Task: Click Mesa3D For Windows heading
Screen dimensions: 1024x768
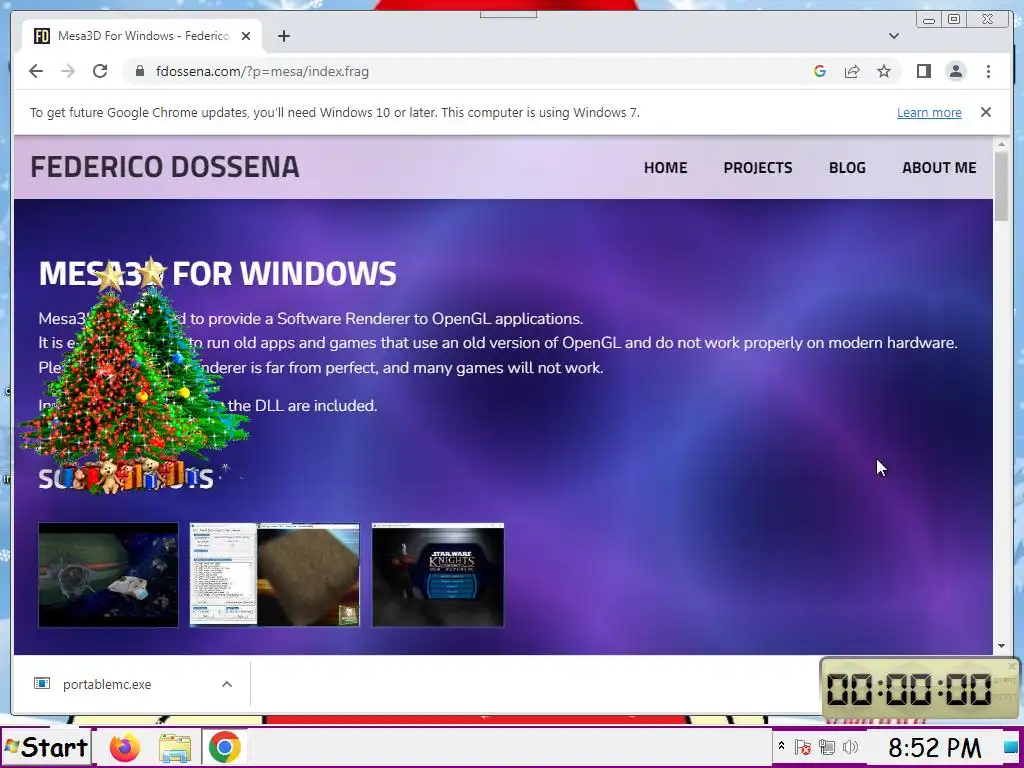Action: pyautogui.click(x=217, y=274)
